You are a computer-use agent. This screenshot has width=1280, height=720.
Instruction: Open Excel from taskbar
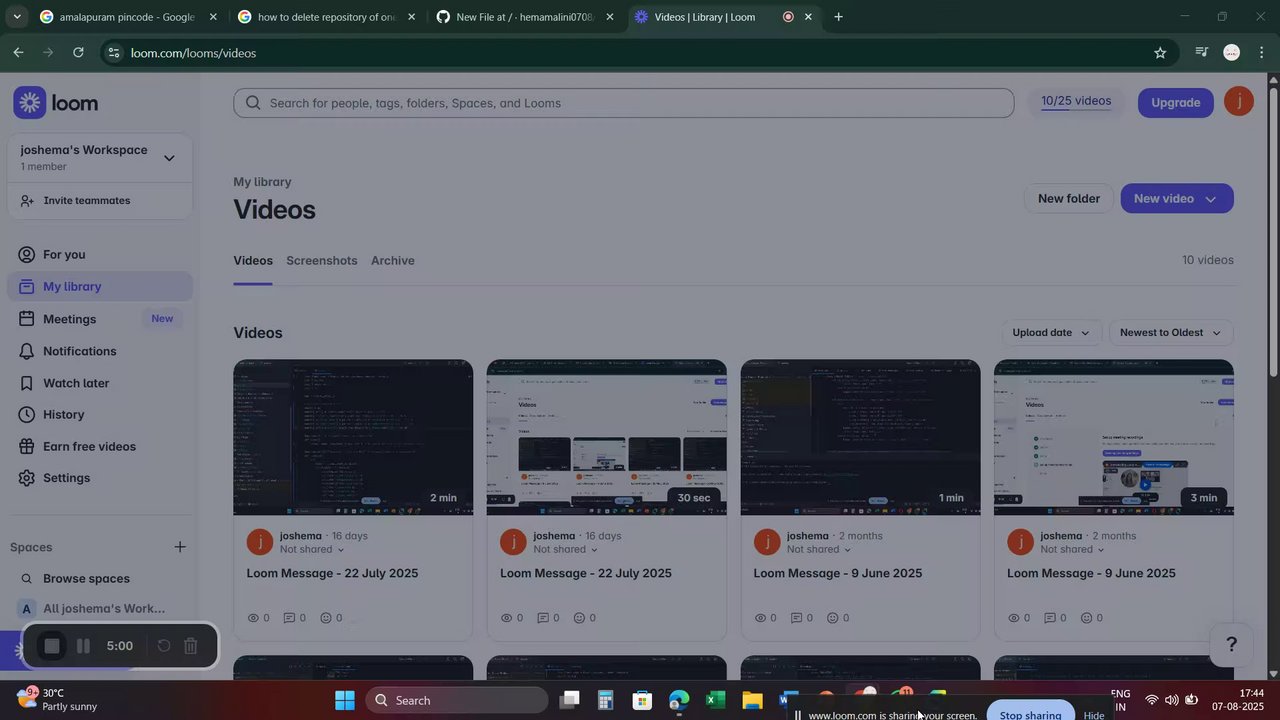(x=715, y=700)
